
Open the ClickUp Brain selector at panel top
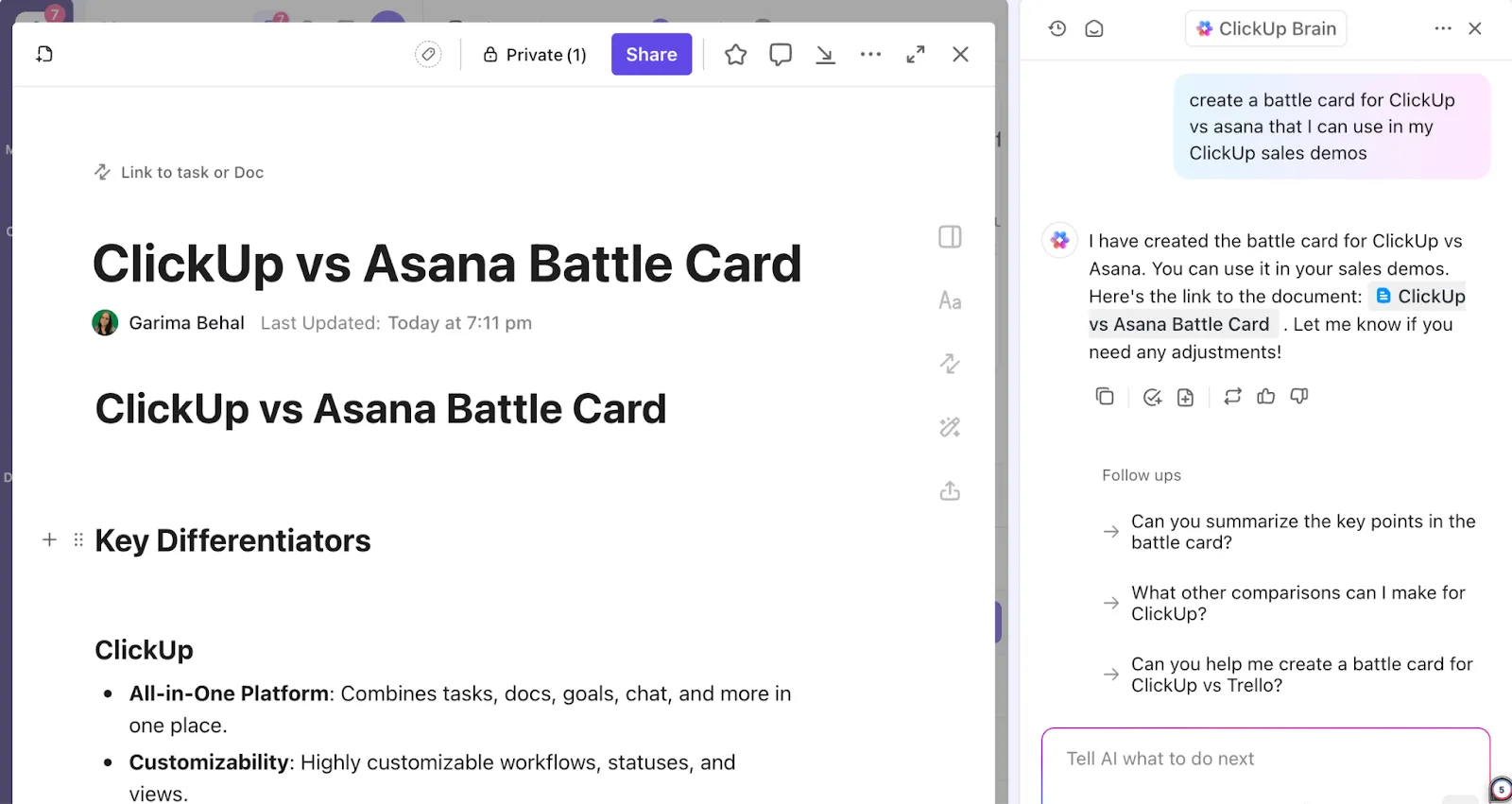(1265, 28)
